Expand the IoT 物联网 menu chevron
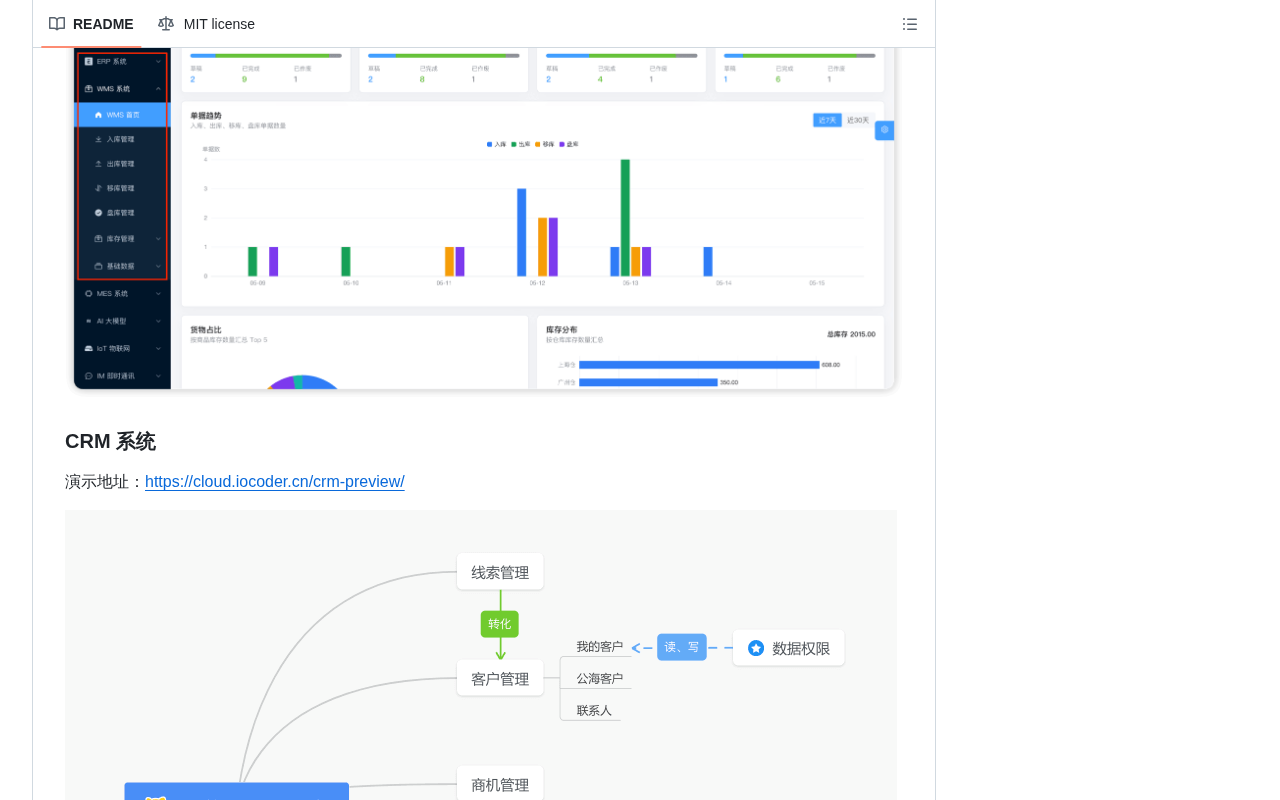Image resolution: width=1280 pixels, height=800 pixels. 158,348
